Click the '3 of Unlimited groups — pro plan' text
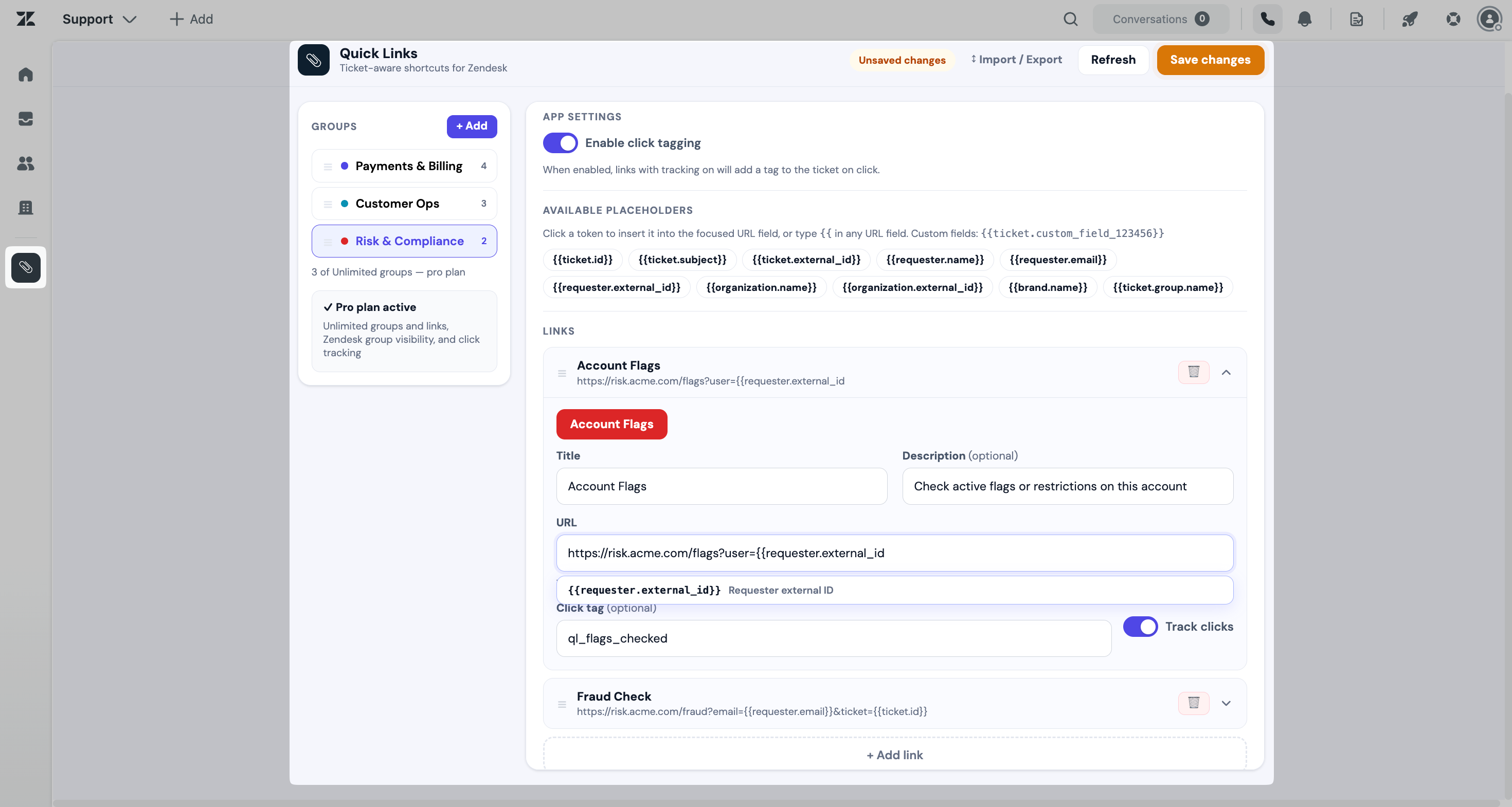 pyautogui.click(x=388, y=272)
